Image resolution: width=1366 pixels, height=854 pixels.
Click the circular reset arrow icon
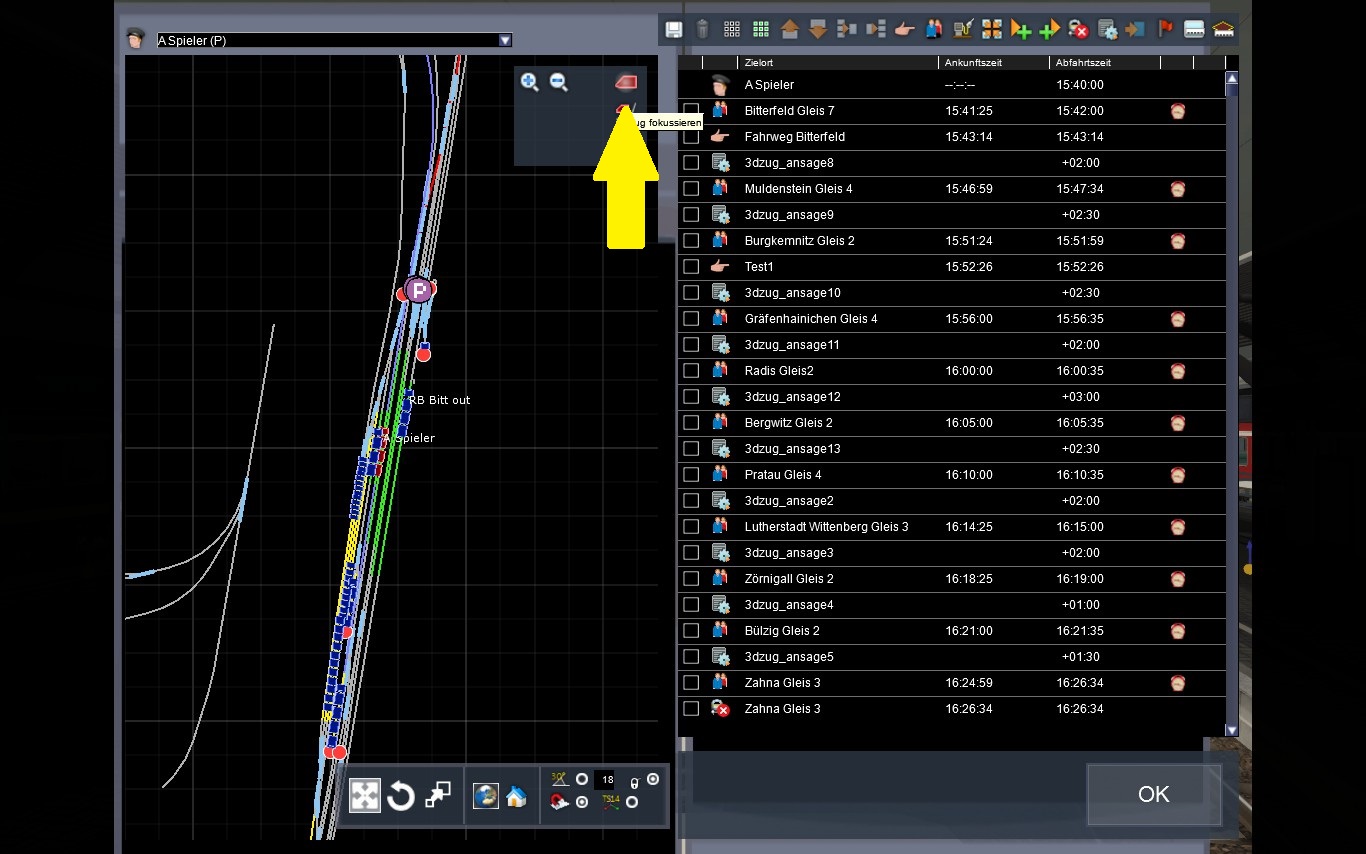pos(401,796)
